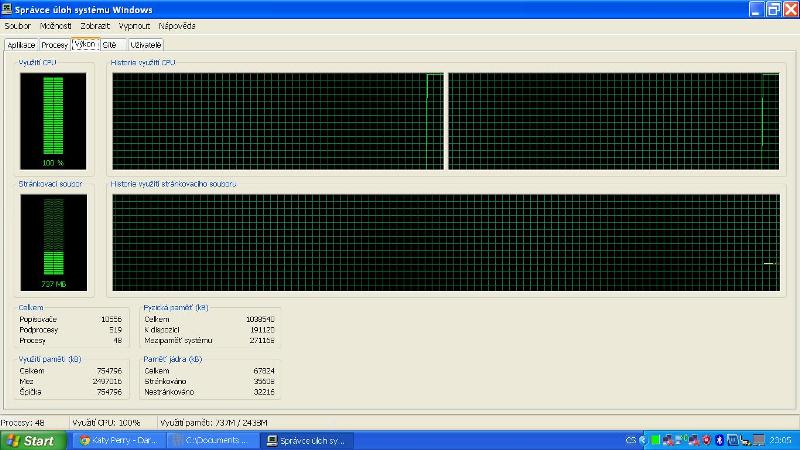Switch to the Sítě tab
Viewport: 800px width, 450px height.
coord(109,45)
